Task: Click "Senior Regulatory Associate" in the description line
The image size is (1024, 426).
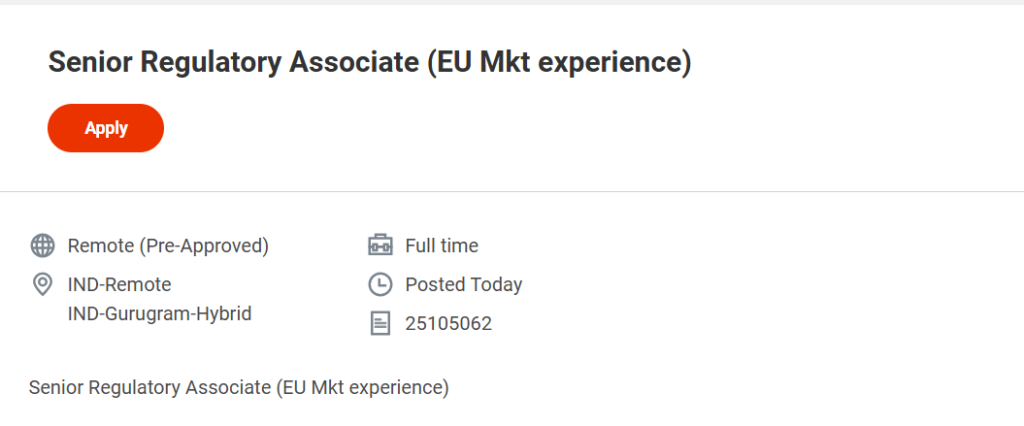Action: click(x=149, y=387)
